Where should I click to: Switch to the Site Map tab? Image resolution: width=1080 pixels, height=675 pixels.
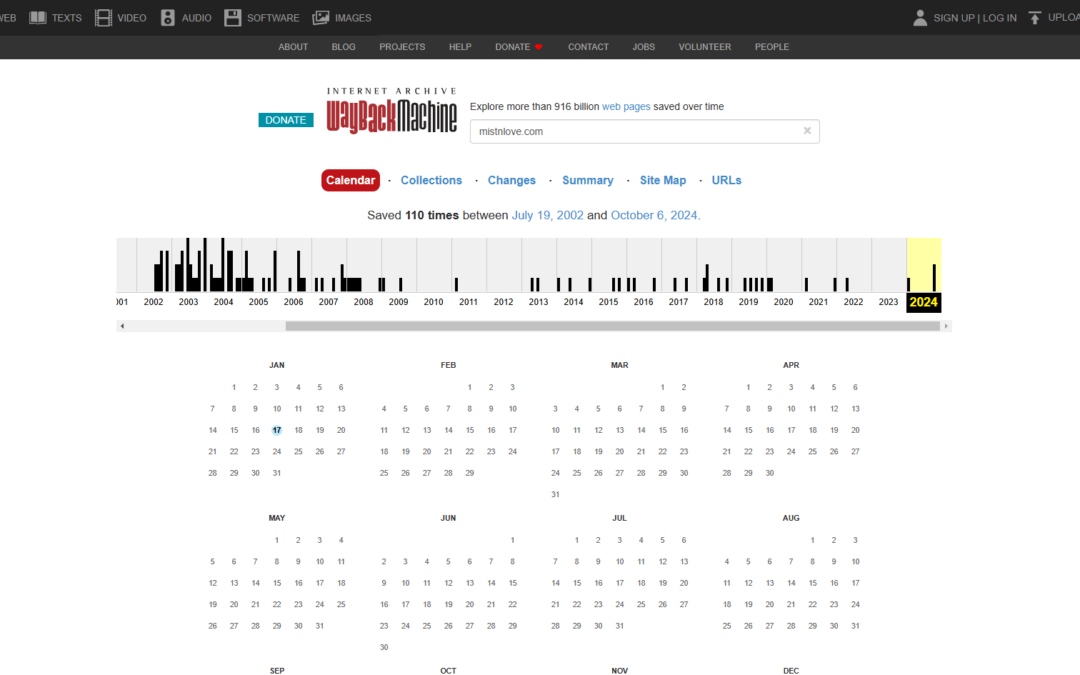pos(663,180)
